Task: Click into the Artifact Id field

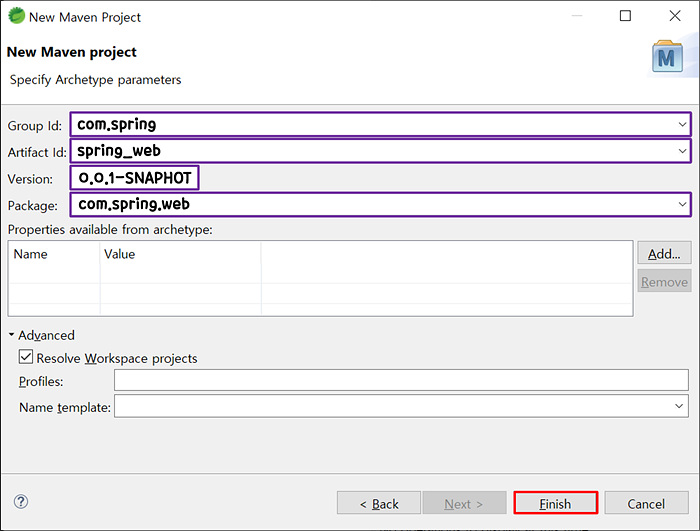Action: 380,151
